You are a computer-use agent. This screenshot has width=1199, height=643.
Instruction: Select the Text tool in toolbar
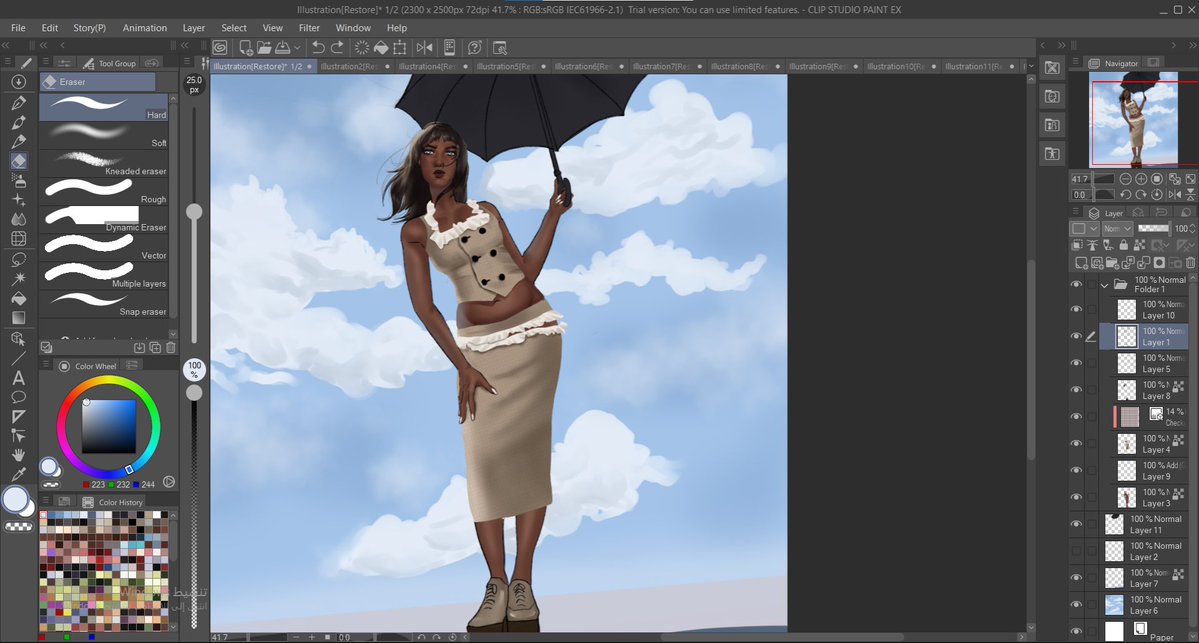click(19, 378)
